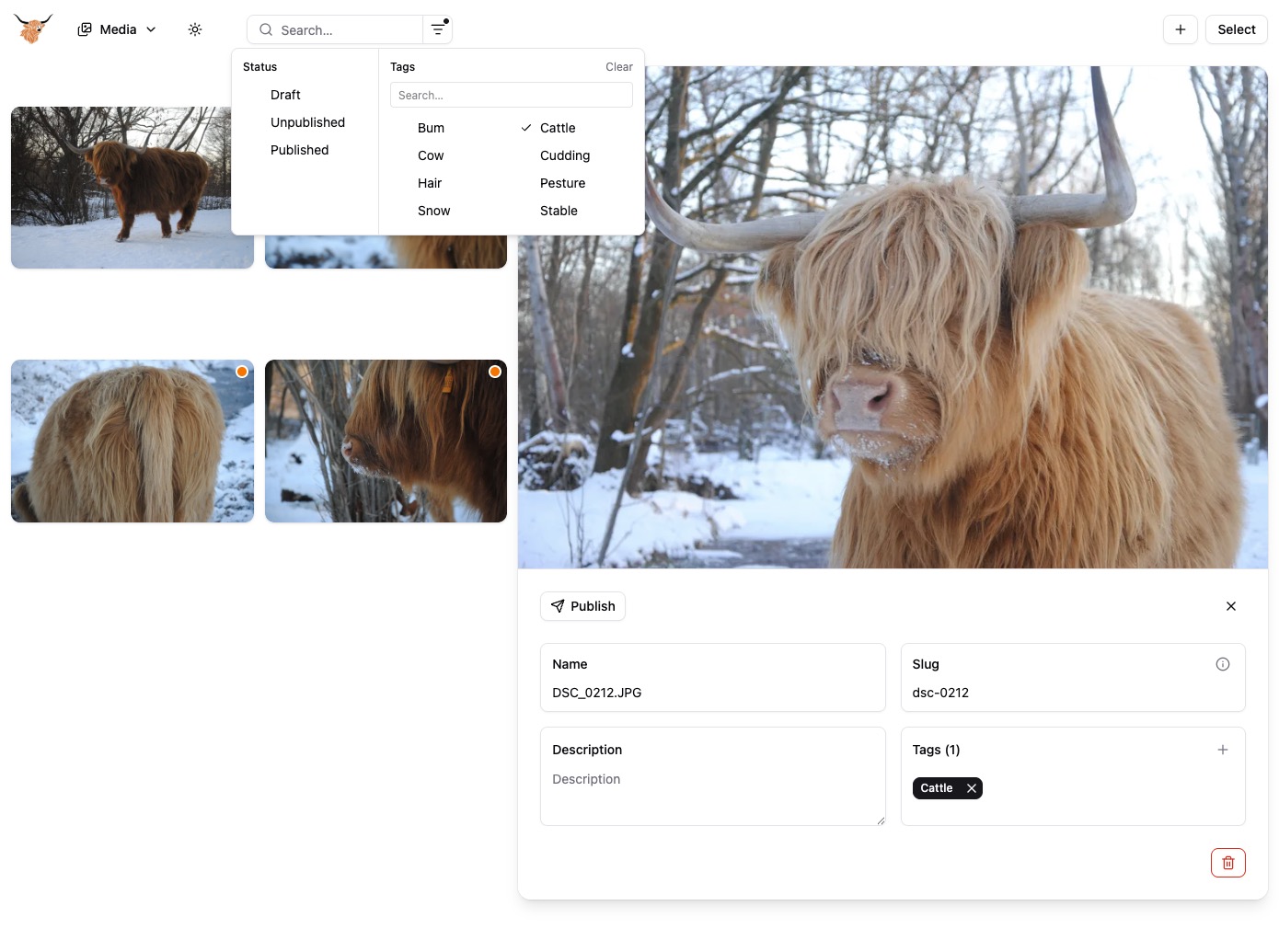Open the rear-view cow thumbnail
The image size is (1279, 952).
click(132, 441)
